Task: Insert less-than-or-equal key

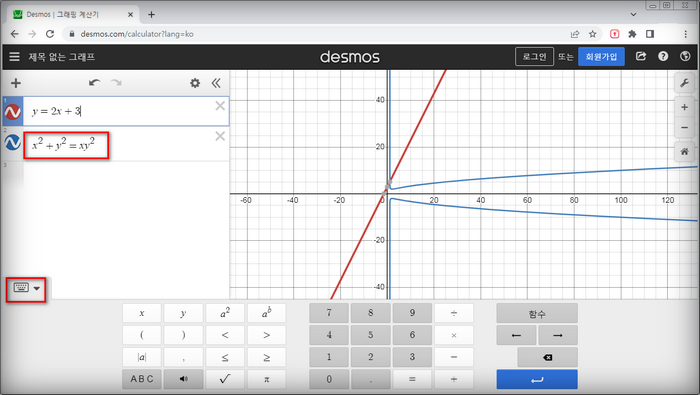Action: tap(225, 357)
